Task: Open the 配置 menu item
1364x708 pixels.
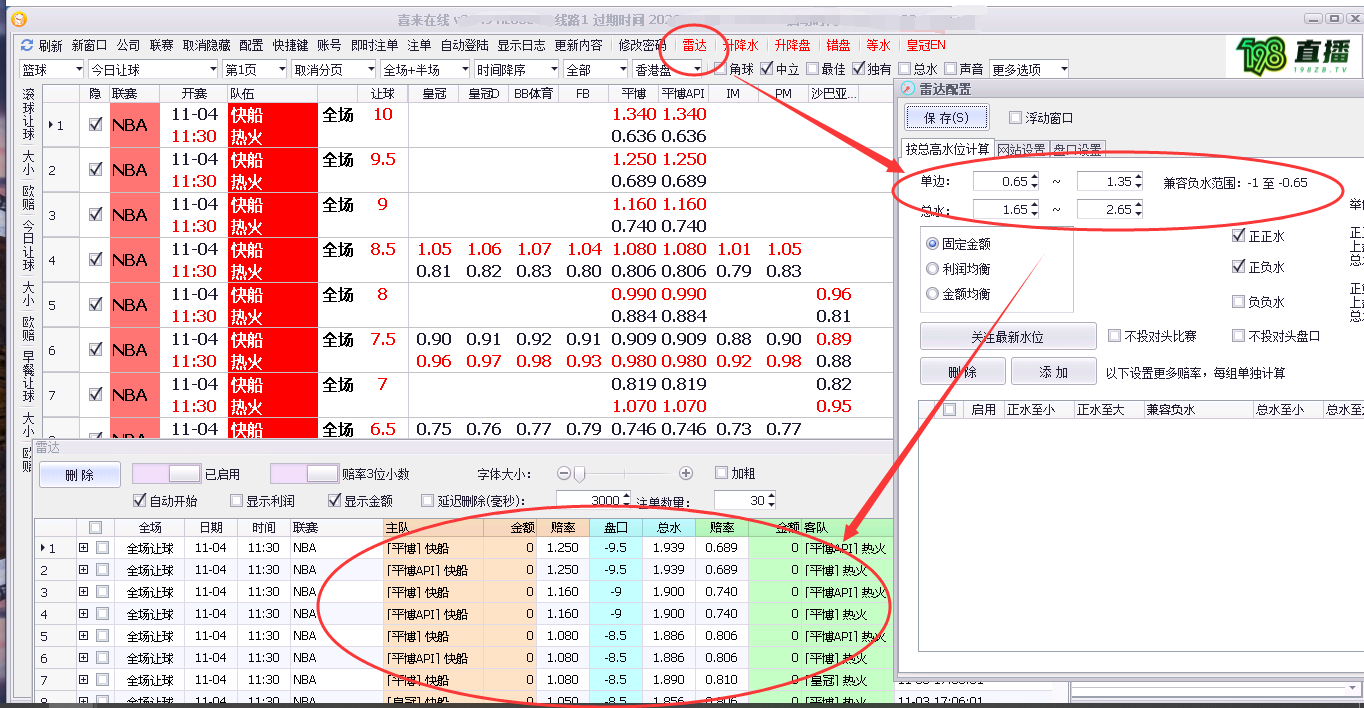Action: click(251, 46)
